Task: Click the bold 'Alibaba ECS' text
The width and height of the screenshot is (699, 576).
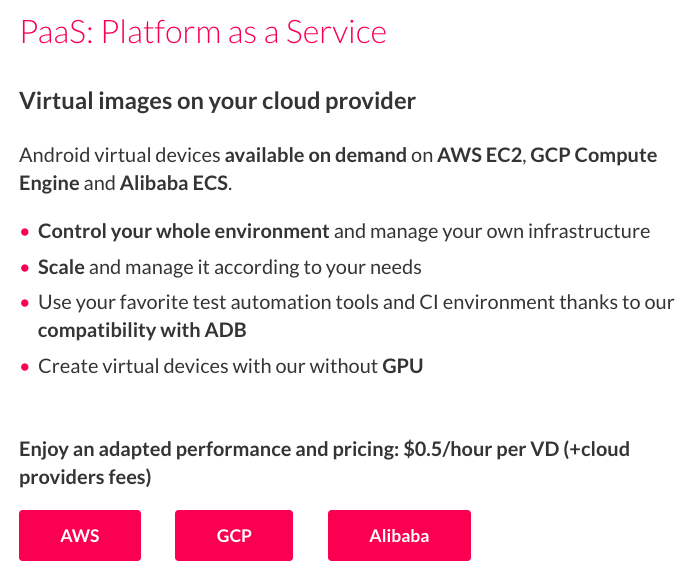Action: point(174,183)
